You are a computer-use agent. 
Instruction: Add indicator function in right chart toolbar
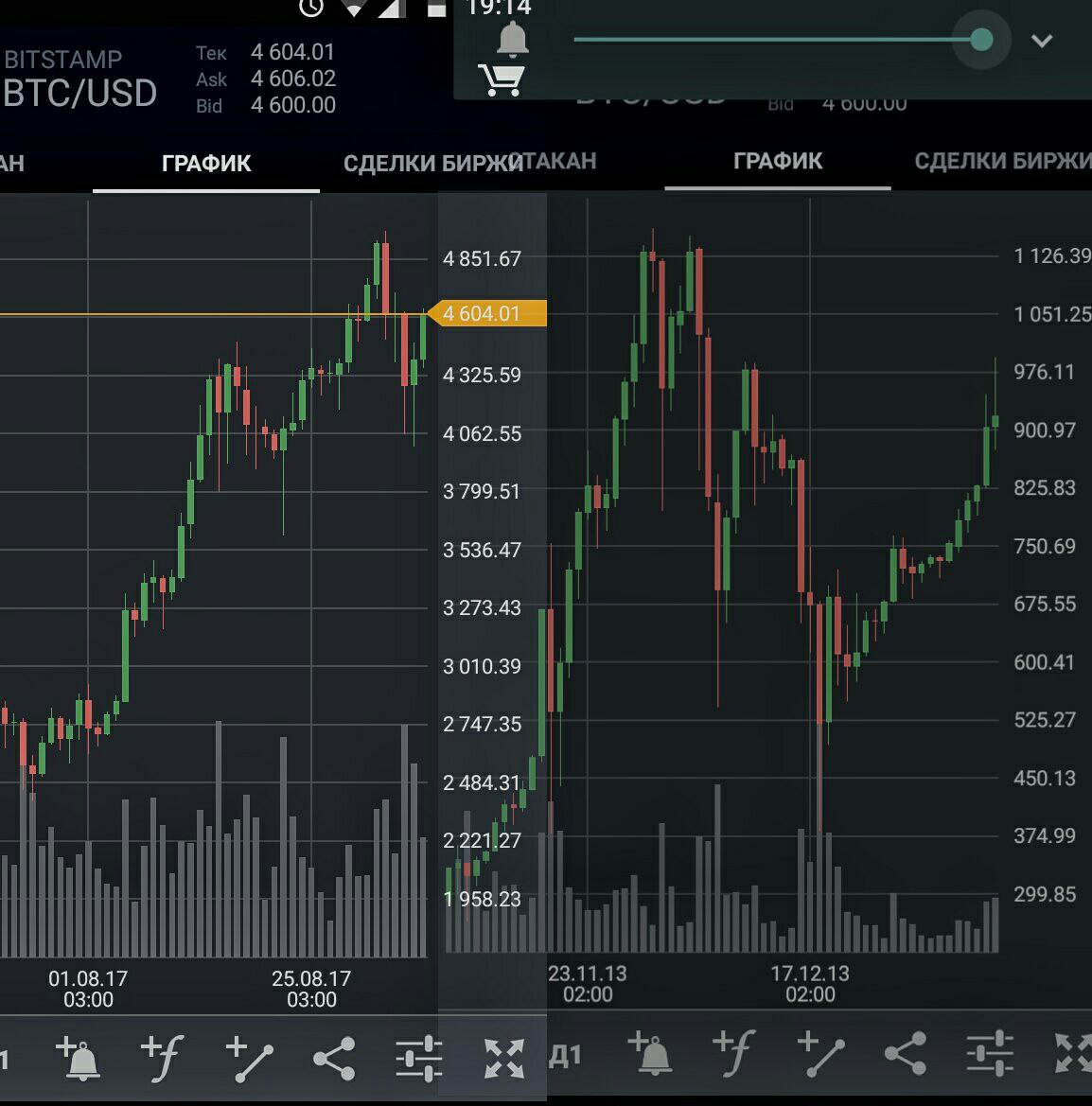coord(733,1053)
